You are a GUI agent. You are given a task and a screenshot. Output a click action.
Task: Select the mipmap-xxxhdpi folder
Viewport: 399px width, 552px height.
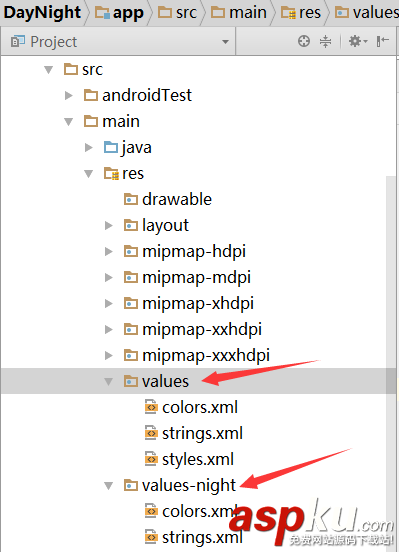pyautogui.click(x=206, y=355)
